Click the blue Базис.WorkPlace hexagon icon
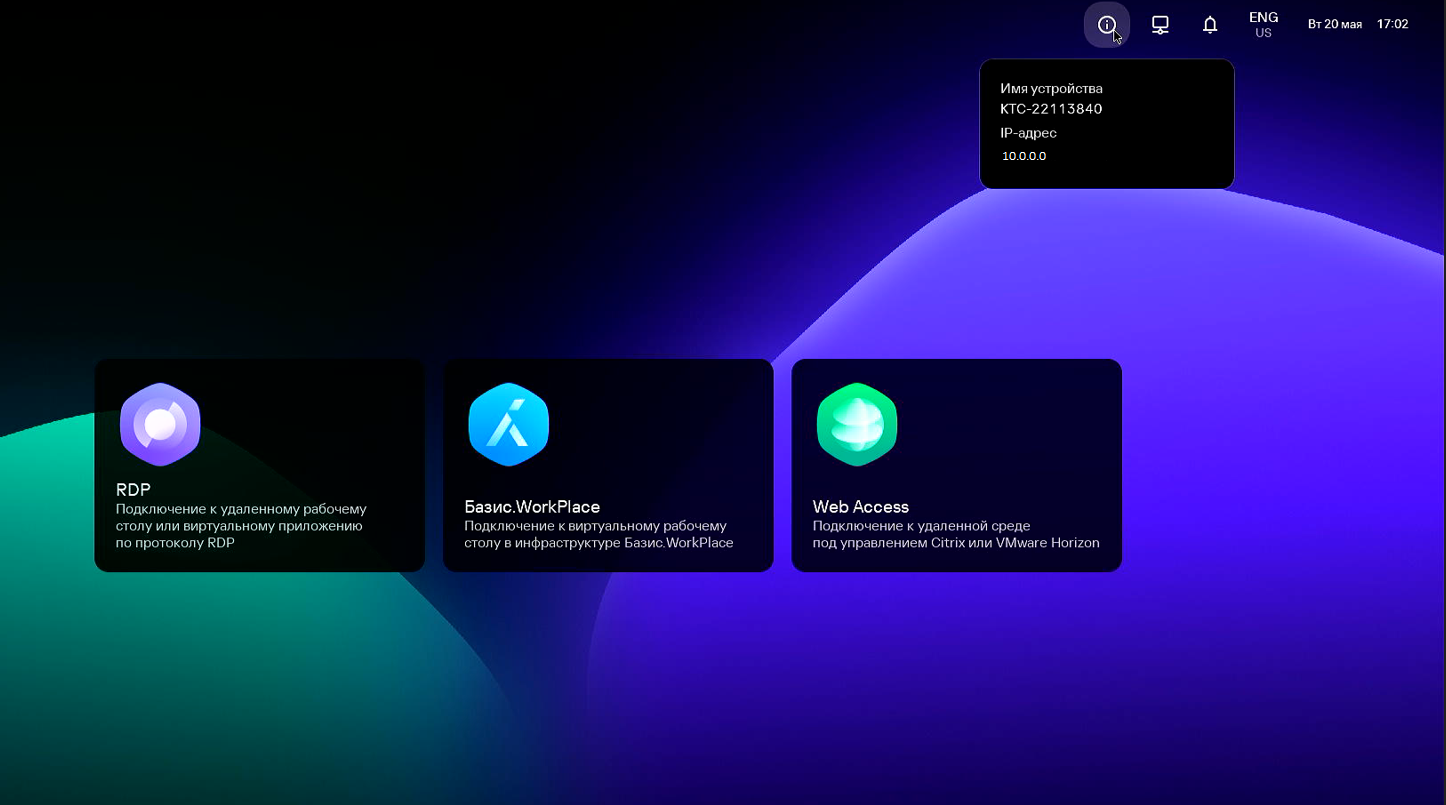 pos(508,424)
